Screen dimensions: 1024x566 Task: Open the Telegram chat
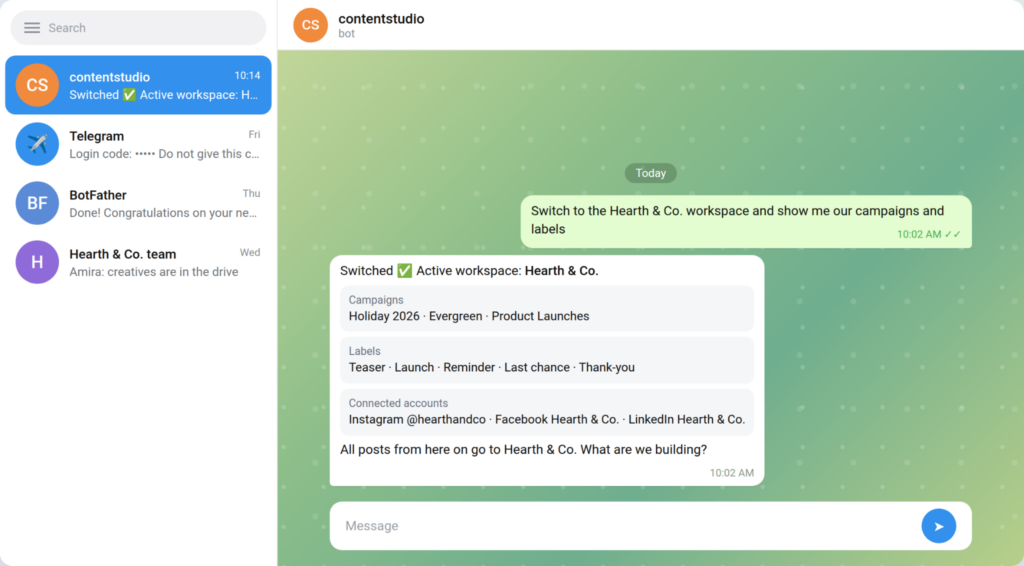[138, 144]
